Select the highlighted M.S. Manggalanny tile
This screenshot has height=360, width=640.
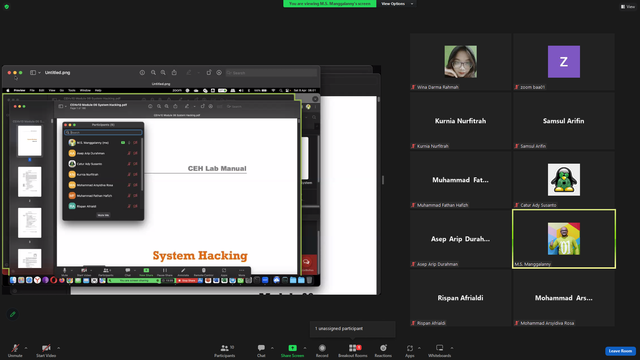pos(564,239)
